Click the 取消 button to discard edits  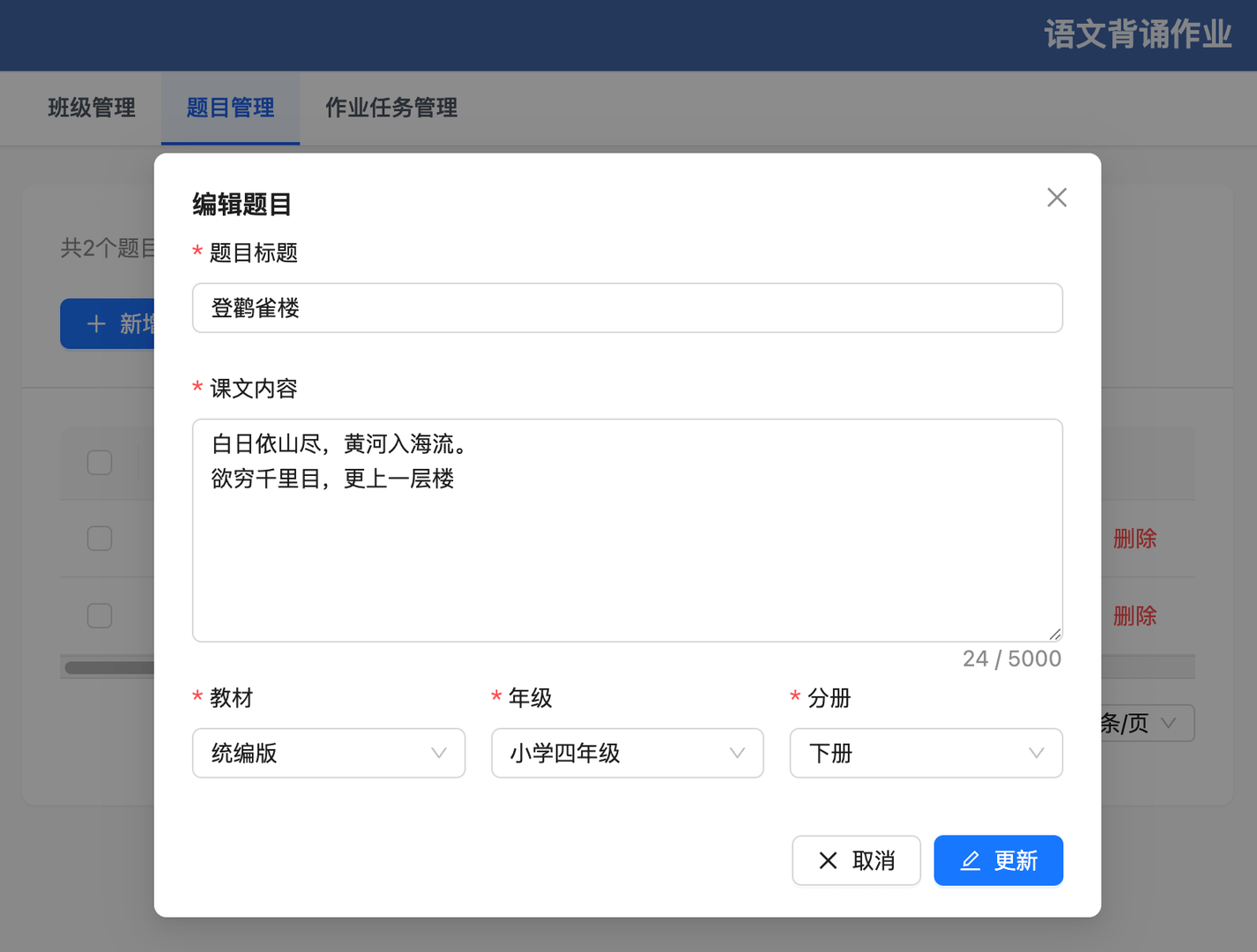pos(856,860)
